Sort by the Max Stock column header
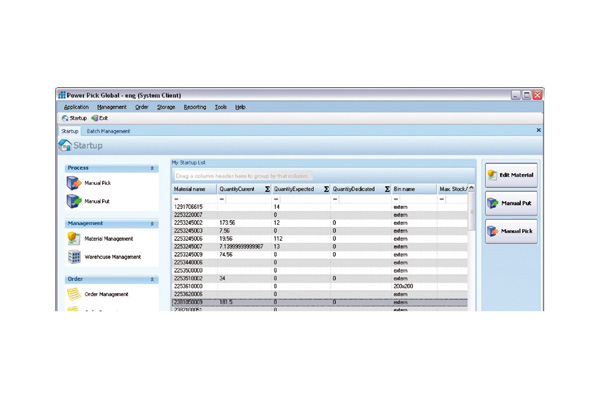600x400 pixels. pos(452,189)
